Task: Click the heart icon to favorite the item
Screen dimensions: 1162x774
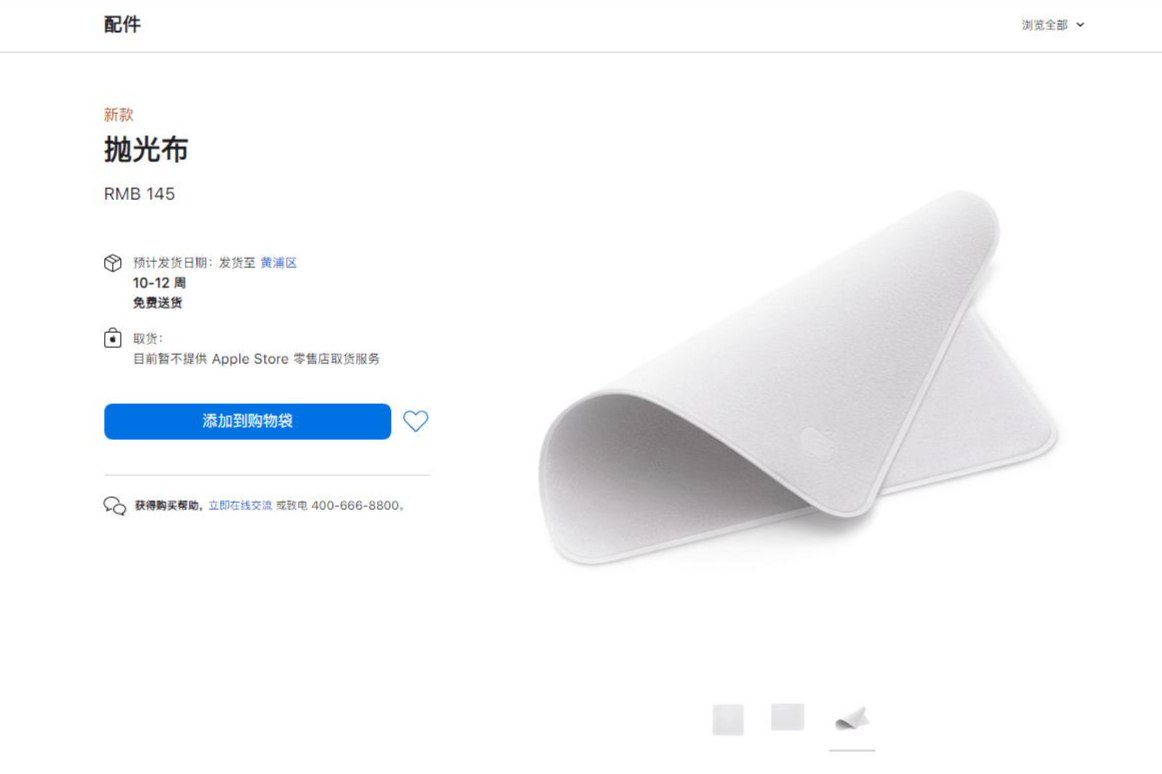Action: (x=416, y=421)
